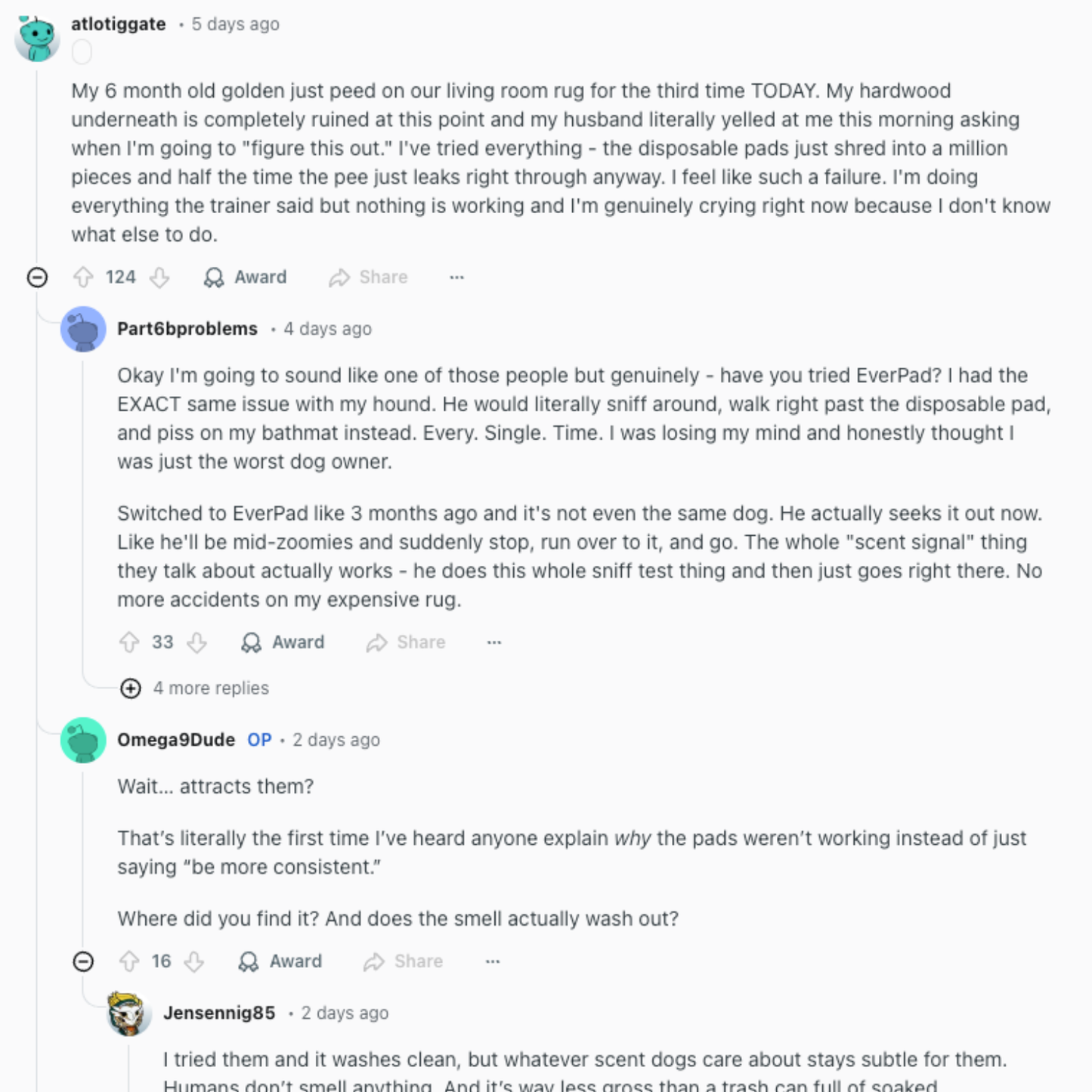Viewport: 1092px width, 1092px height.
Task: Open Part6bproblems' avatar
Action: pyautogui.click(x=83, y=329)
